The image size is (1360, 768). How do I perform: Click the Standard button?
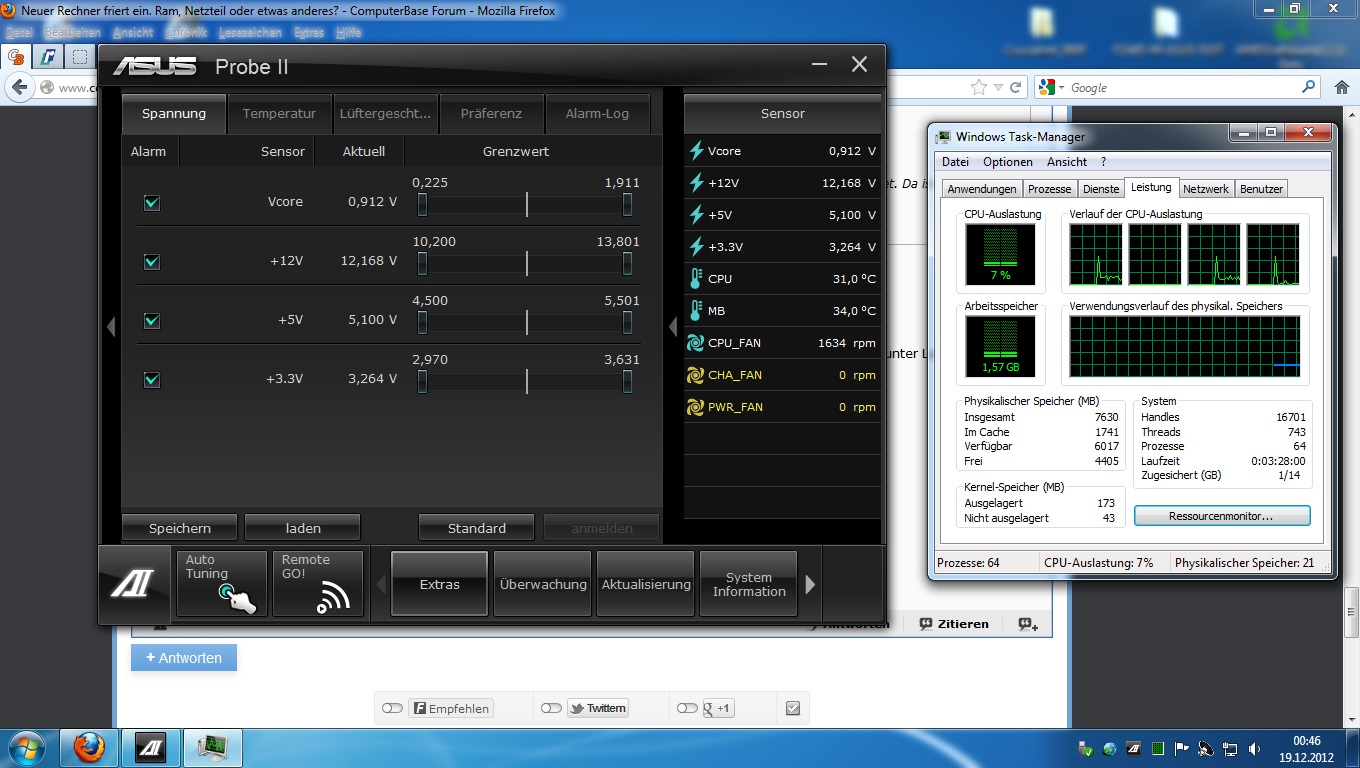click(477, 528)
